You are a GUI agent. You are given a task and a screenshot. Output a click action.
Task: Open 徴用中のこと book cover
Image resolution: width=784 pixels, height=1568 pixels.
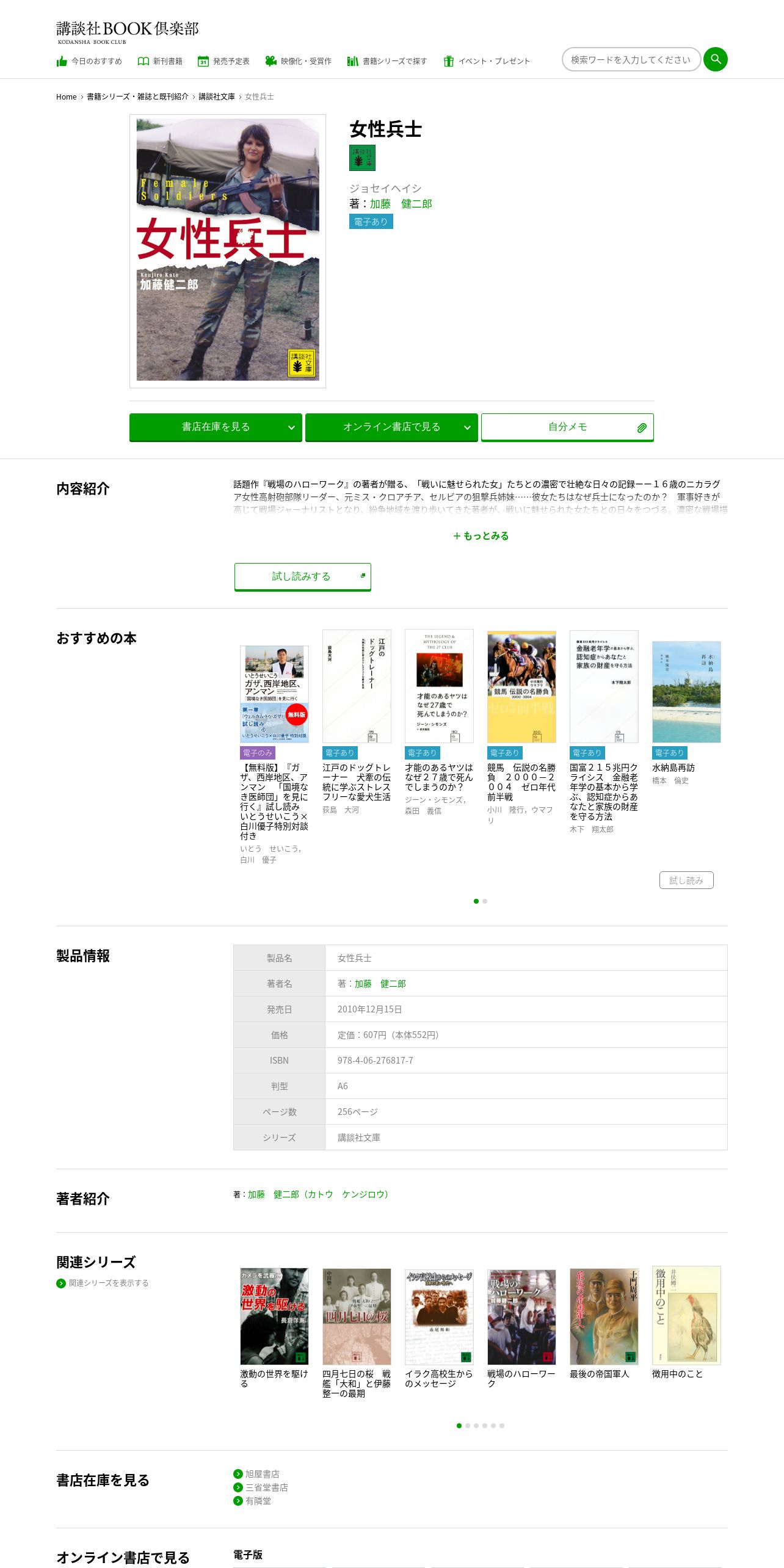(x=686, y=1315)
